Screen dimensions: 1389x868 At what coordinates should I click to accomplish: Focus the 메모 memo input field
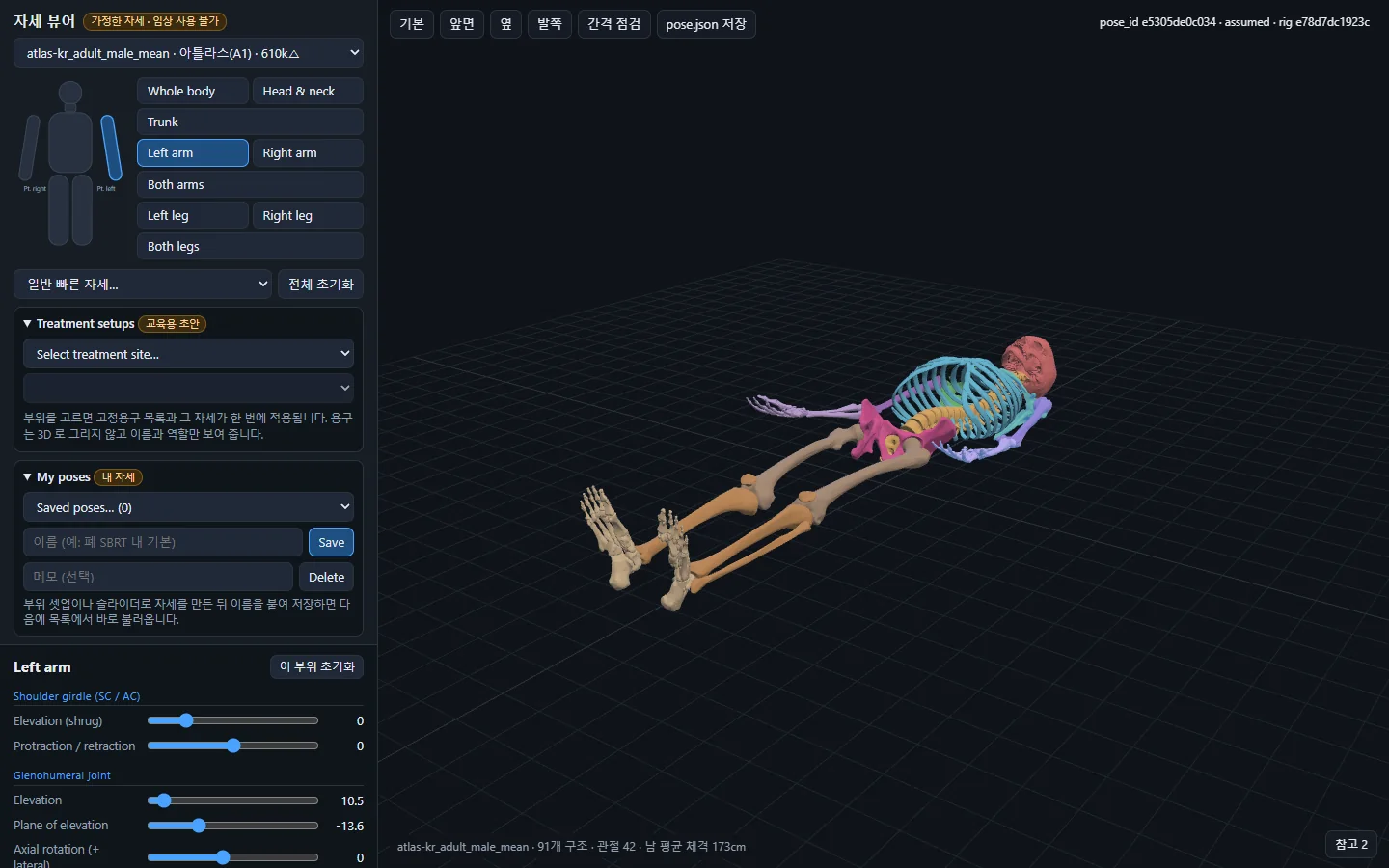(x=158, y=577)
